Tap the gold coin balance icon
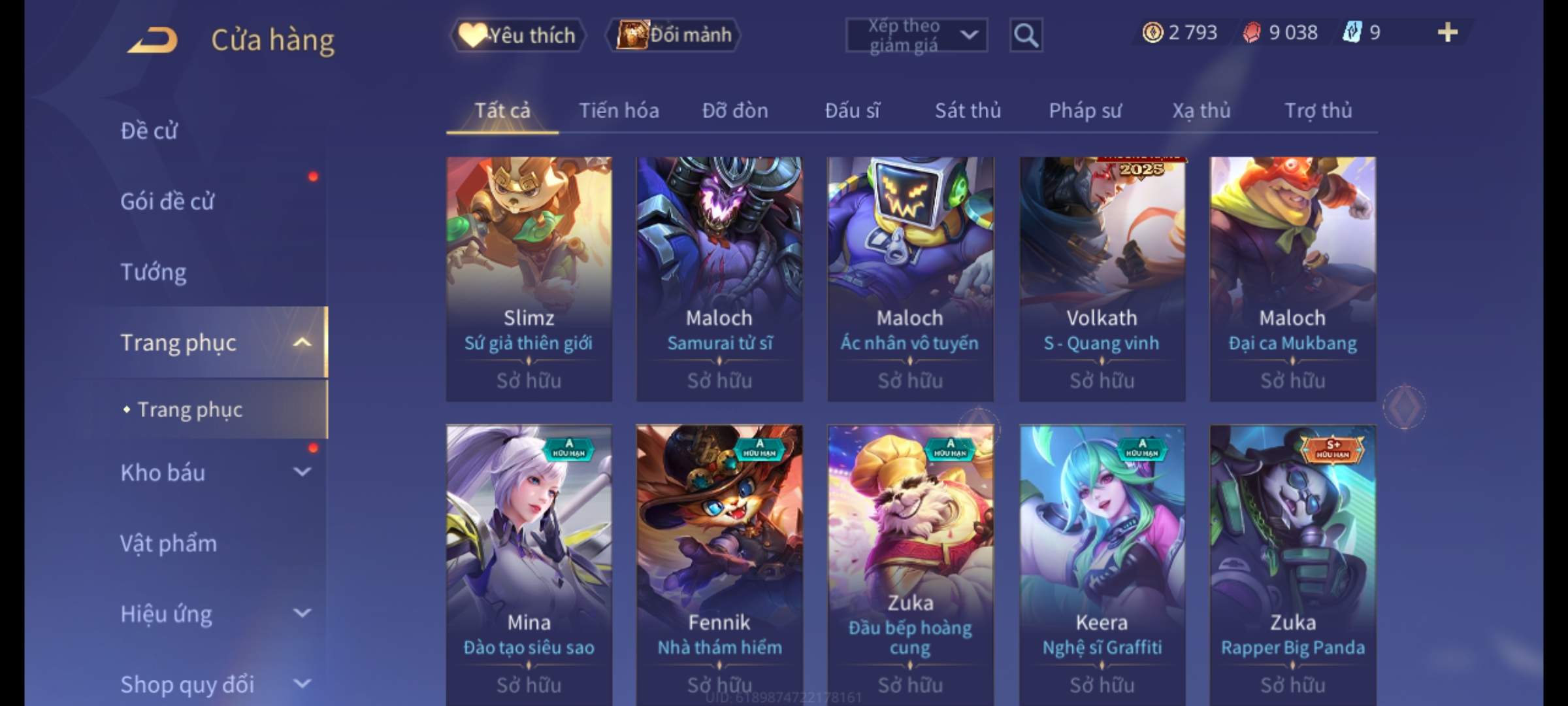The image size is (1568, 706). tap(1152, 32)
